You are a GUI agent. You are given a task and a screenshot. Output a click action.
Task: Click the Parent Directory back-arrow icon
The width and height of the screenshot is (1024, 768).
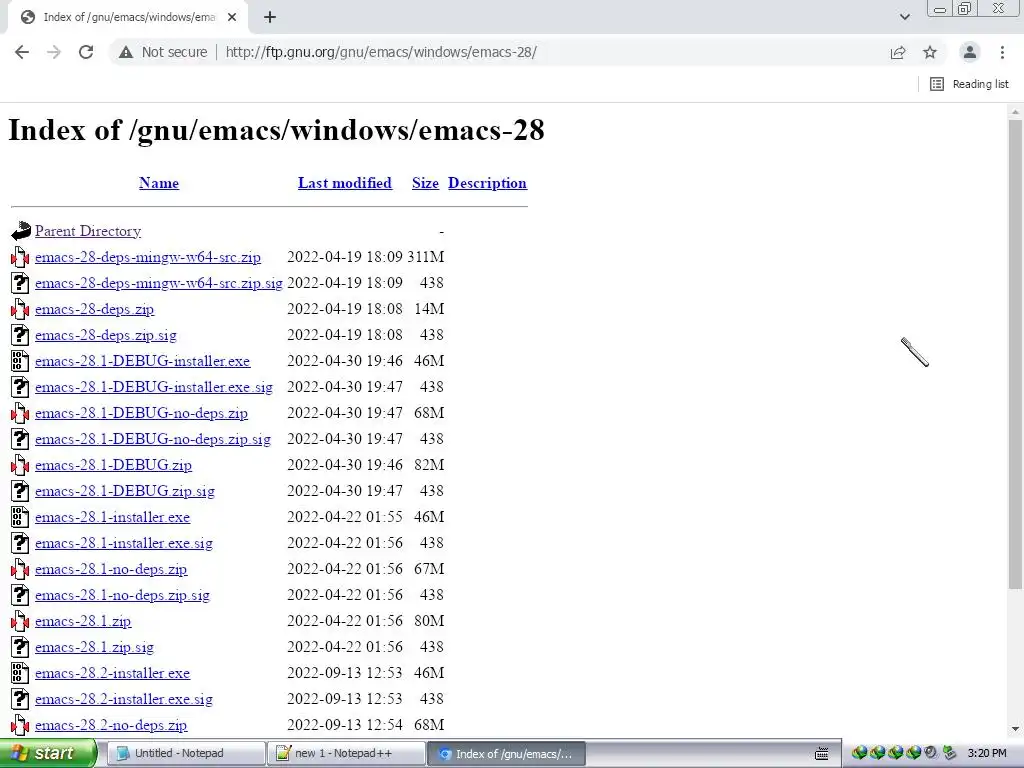click(x=20, y=231)
